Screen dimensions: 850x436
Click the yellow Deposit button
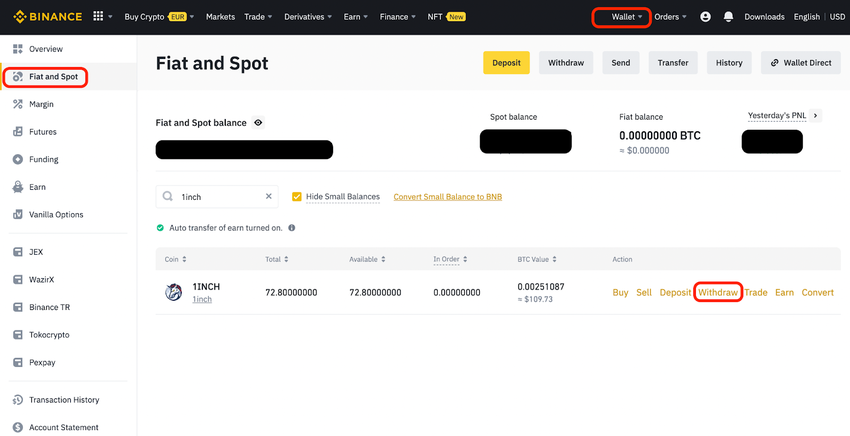[x=506, y=63]
